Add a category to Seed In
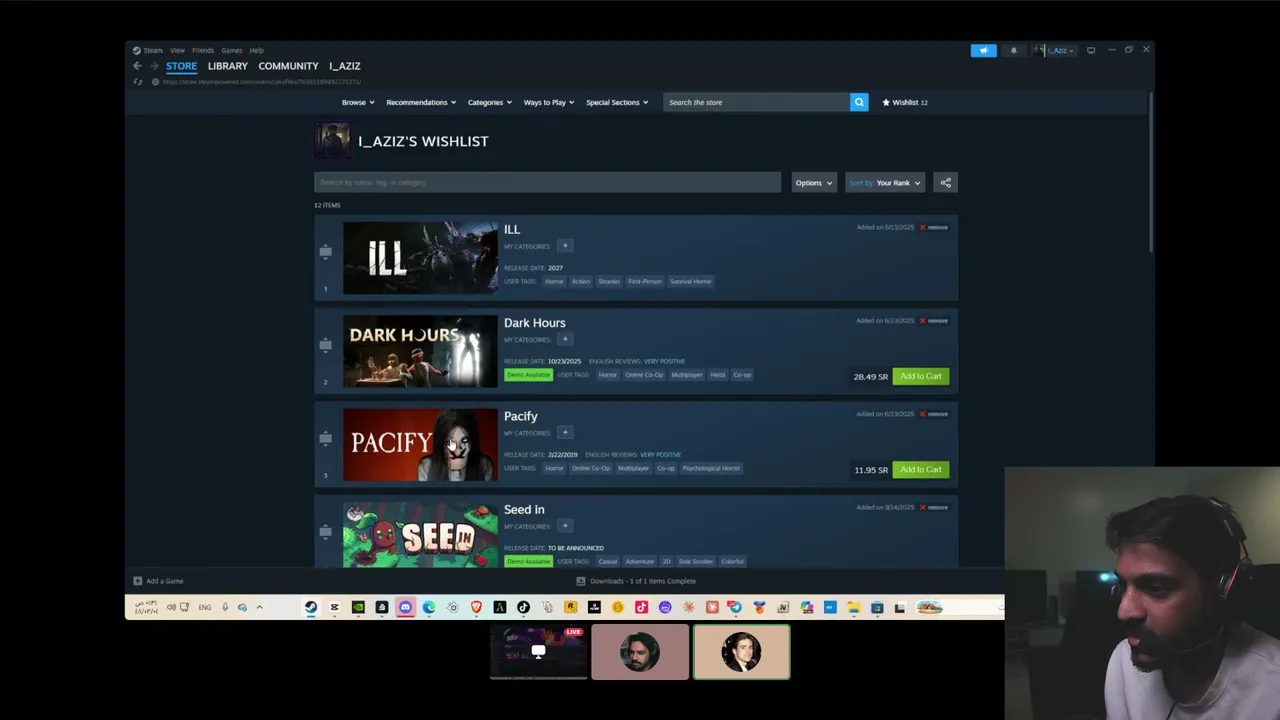The image size is (1280, 720). click(564, 526)
